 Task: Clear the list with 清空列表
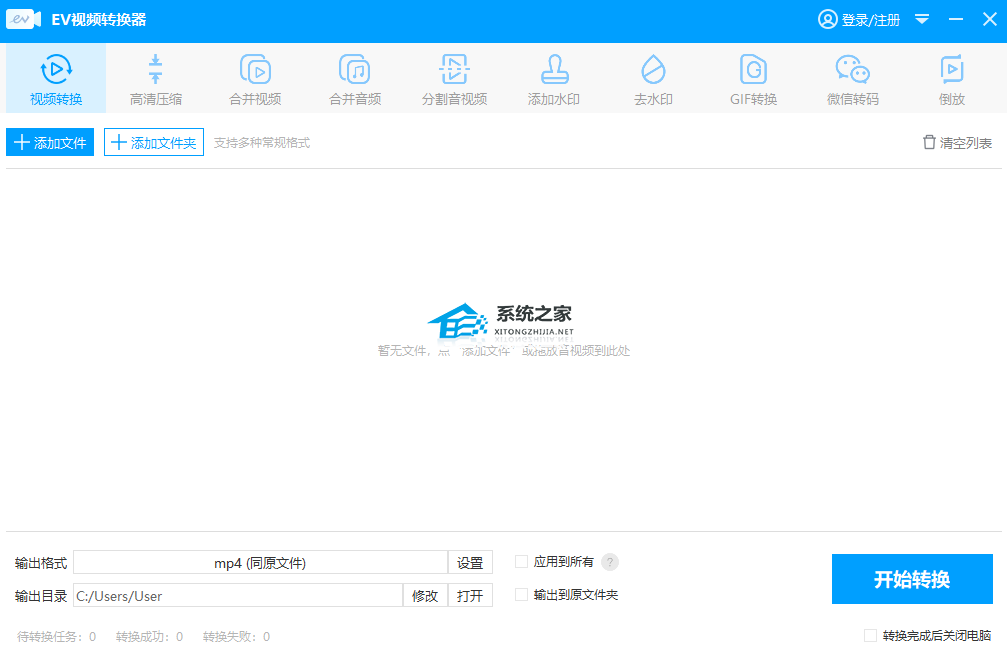[x=958, y=143]
